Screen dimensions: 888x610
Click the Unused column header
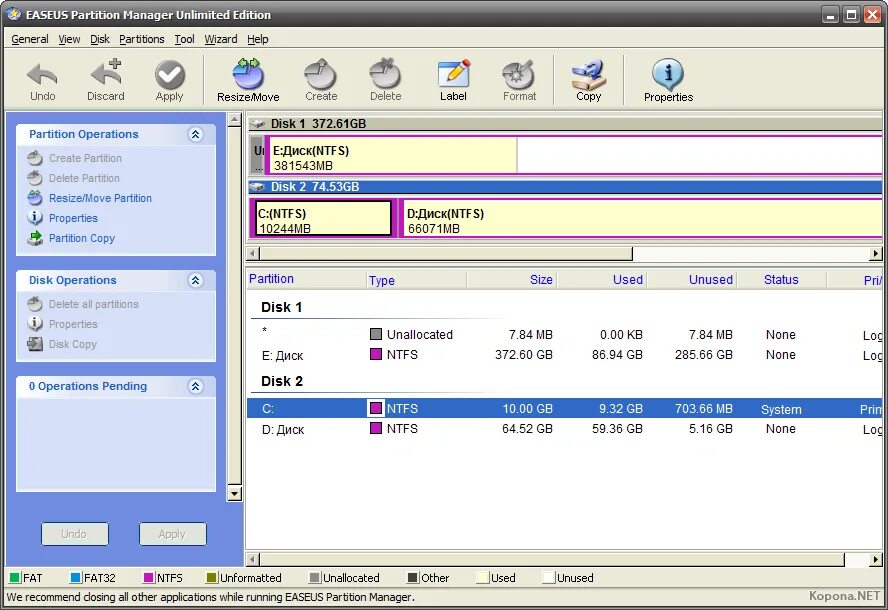(691, 279)
